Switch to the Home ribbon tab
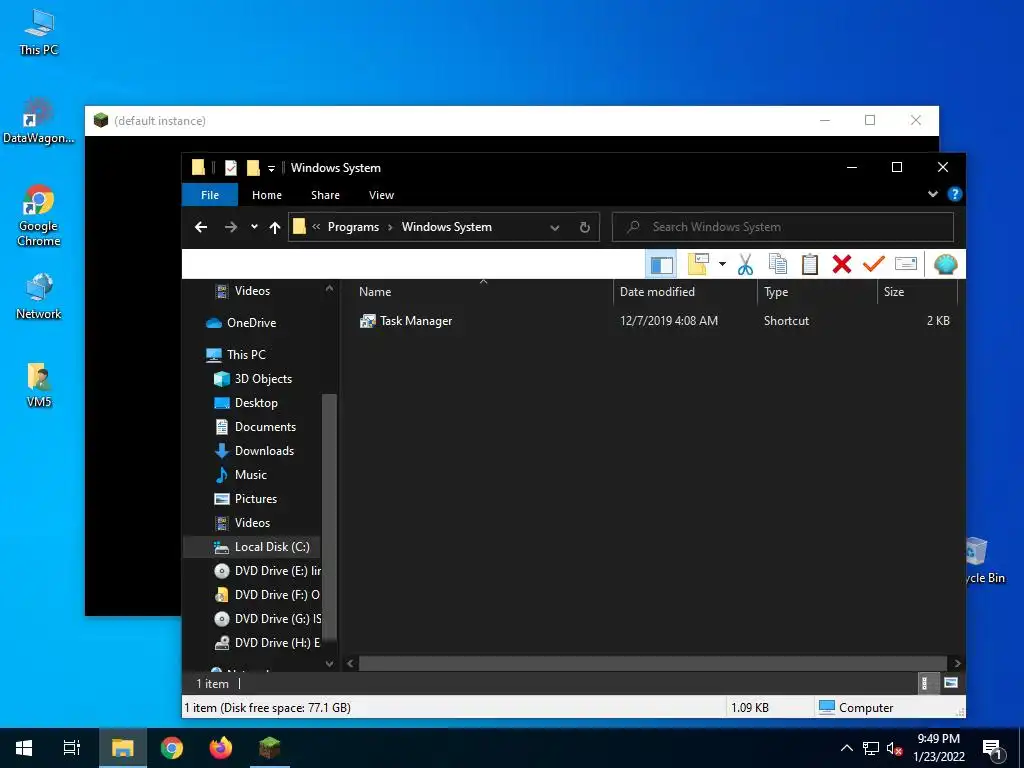 [266, 195]
